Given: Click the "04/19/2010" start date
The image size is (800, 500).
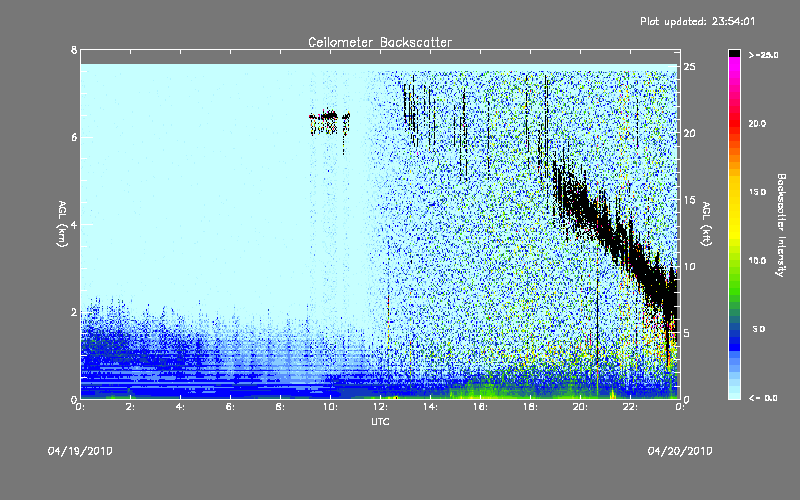Looking at the screenshot, I should point(80,451).
